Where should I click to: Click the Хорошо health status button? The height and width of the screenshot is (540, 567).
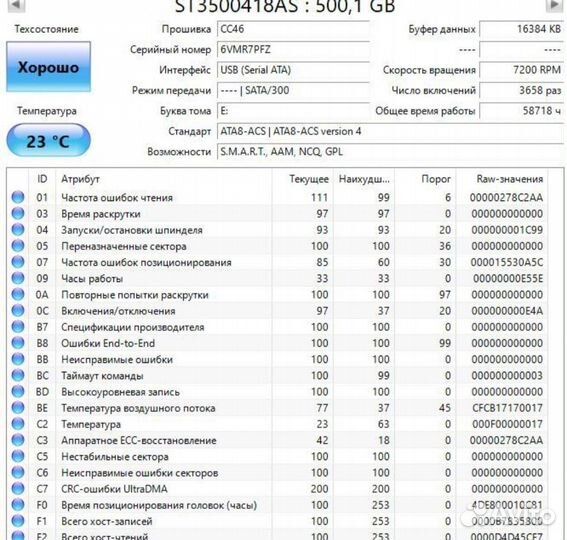coord(48,67)
